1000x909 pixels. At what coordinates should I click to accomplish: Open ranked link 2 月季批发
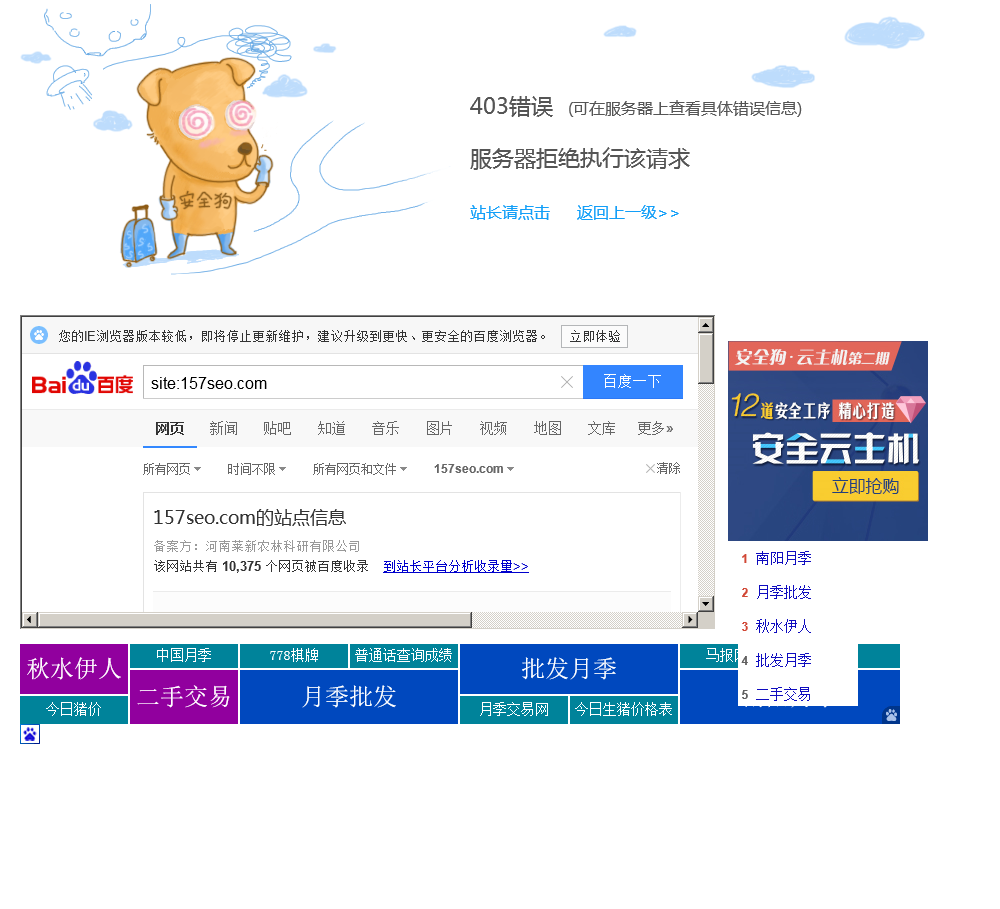click(x=783, y=592)
